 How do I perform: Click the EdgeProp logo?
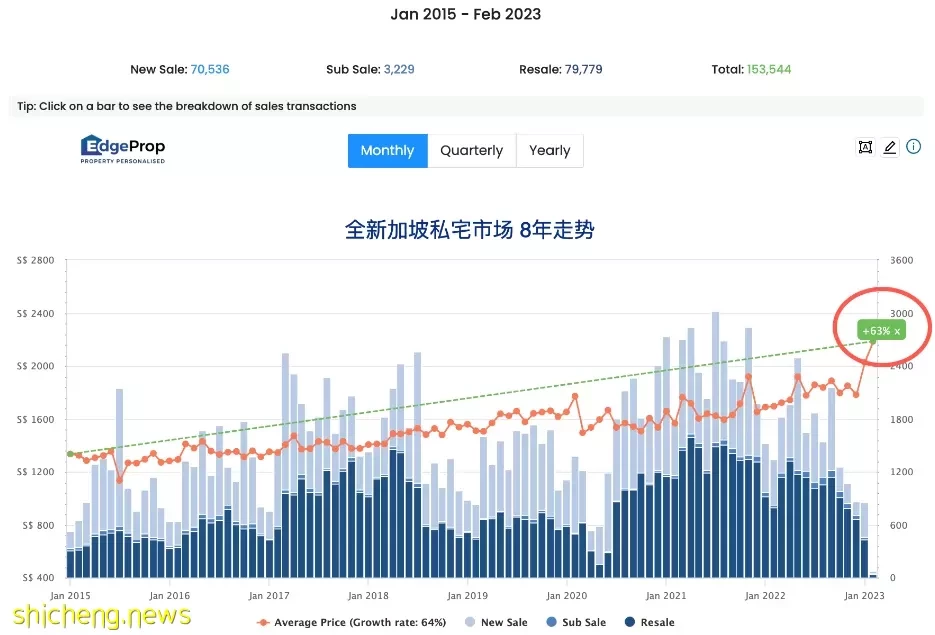click(123, 149)
